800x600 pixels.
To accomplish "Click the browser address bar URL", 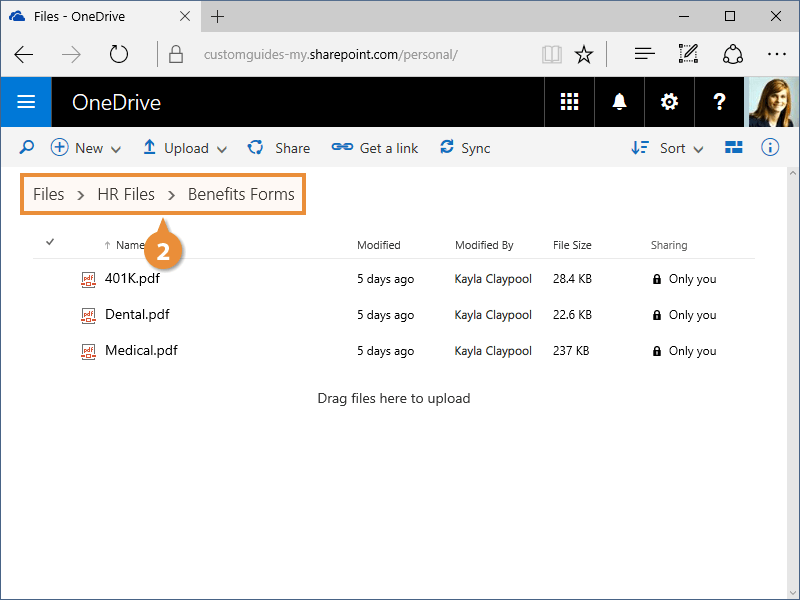I will (330, 54).
